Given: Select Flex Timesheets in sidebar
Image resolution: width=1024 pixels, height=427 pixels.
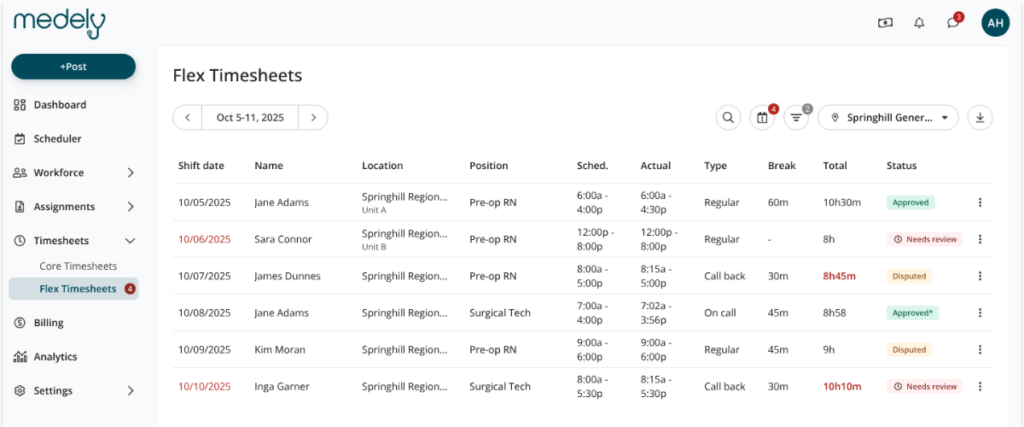Looking at the screenshot, I should point(74,289).
